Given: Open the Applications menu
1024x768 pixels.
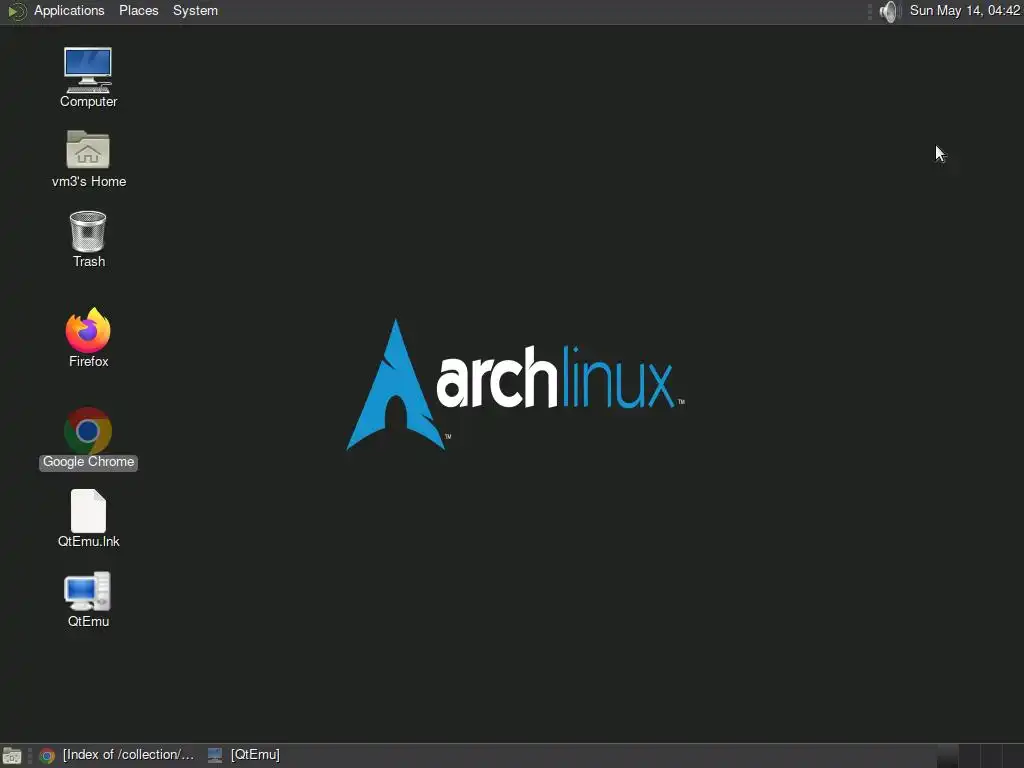Looking at the screenshot, I should [x=69, y=11].
